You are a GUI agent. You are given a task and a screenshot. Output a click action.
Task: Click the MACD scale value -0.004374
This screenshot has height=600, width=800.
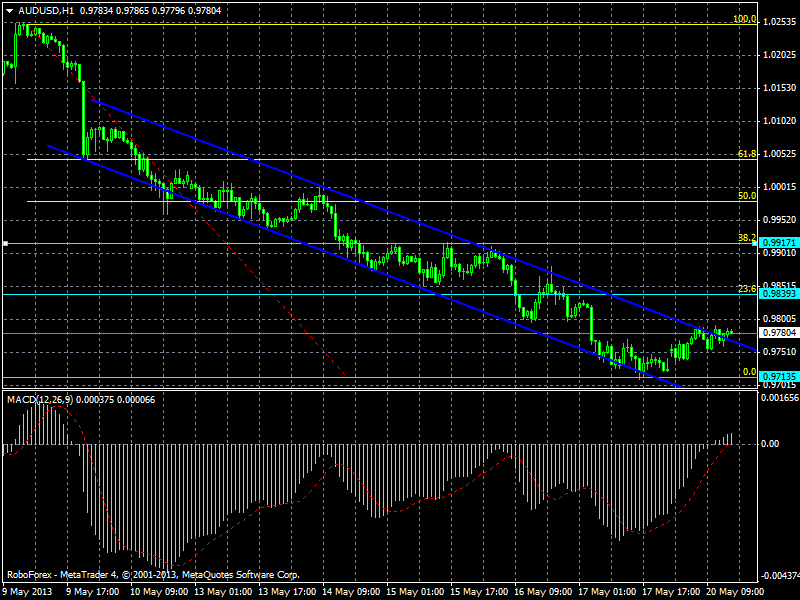(780, 576)
